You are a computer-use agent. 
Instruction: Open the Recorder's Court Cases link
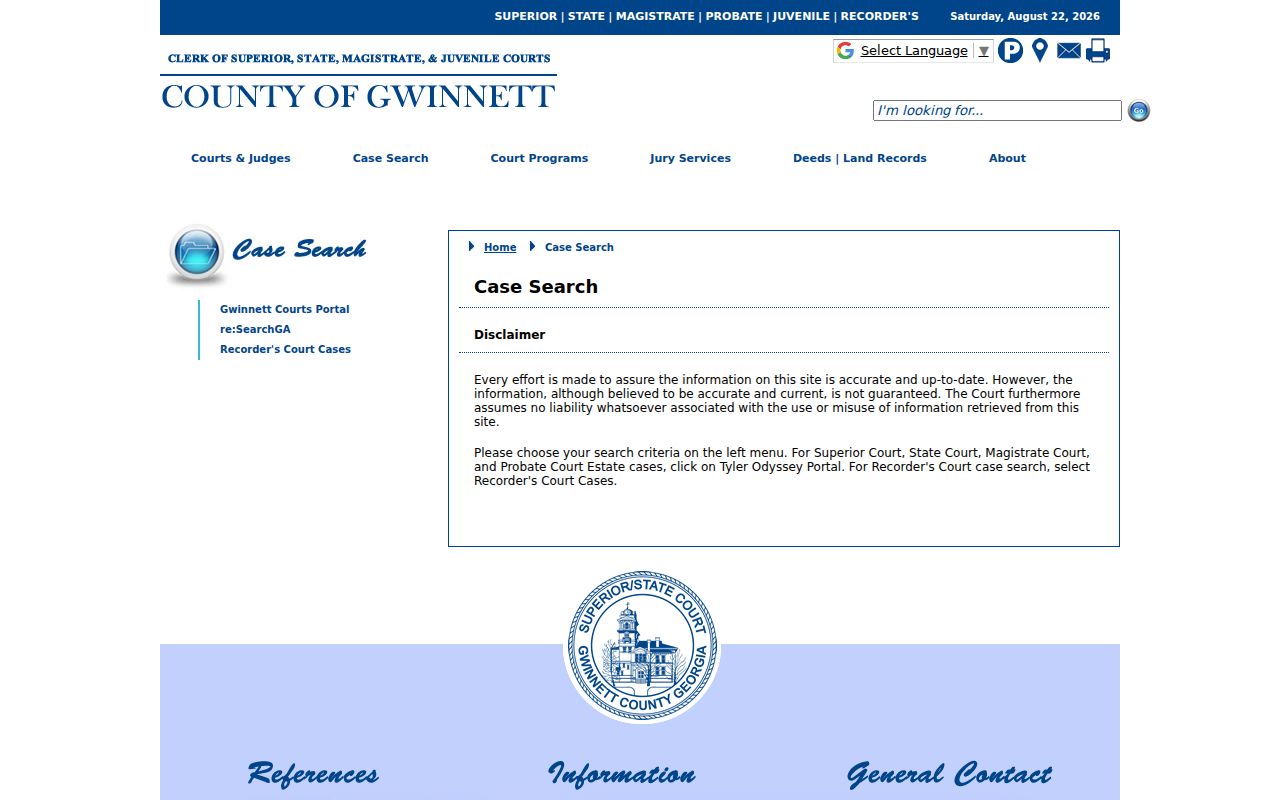[x=285, y=350]
